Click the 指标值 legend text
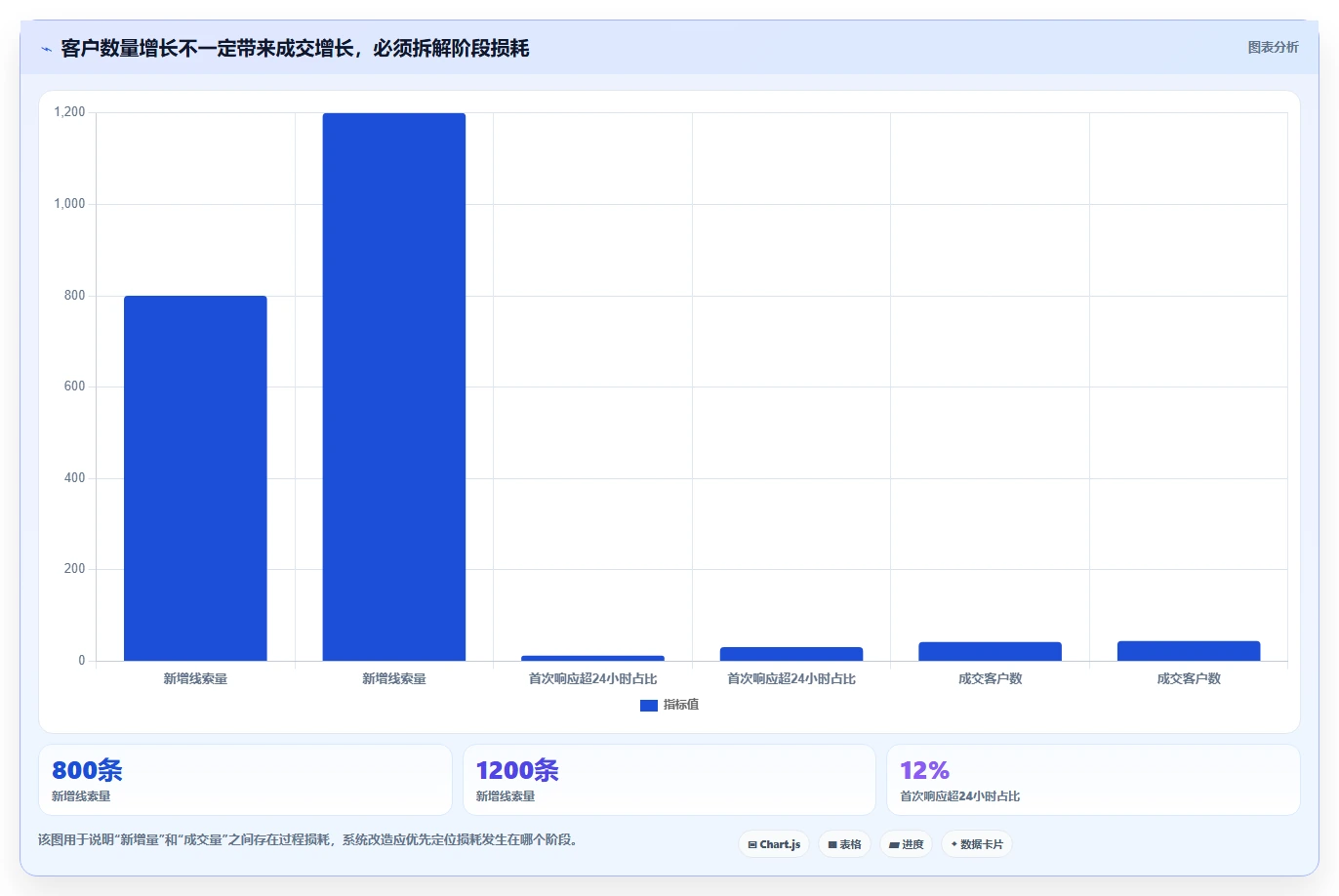This screenshot has width=1339, height=896. pos(681,705)
